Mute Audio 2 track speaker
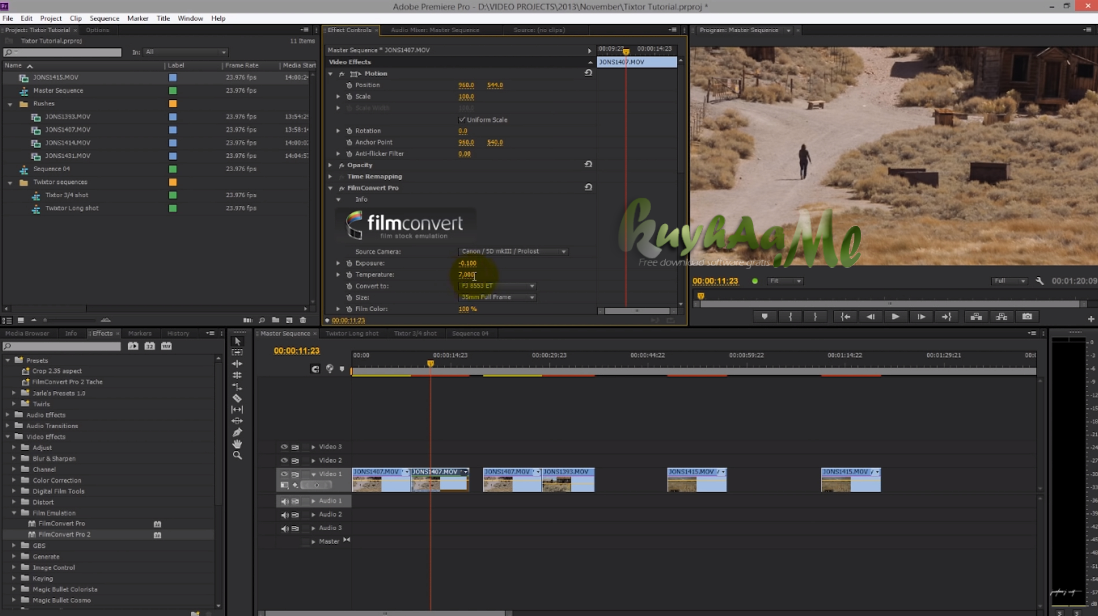Image resolution: width=1098 pixels, height=616 pixels. [284, 514]
